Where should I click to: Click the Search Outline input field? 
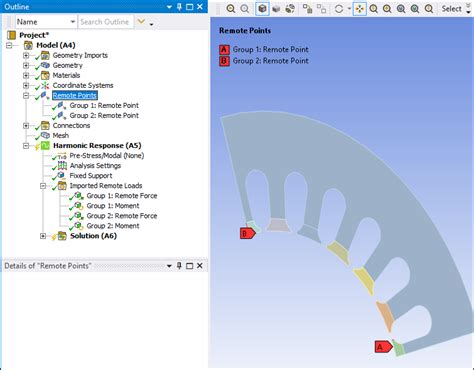point(106,22)
